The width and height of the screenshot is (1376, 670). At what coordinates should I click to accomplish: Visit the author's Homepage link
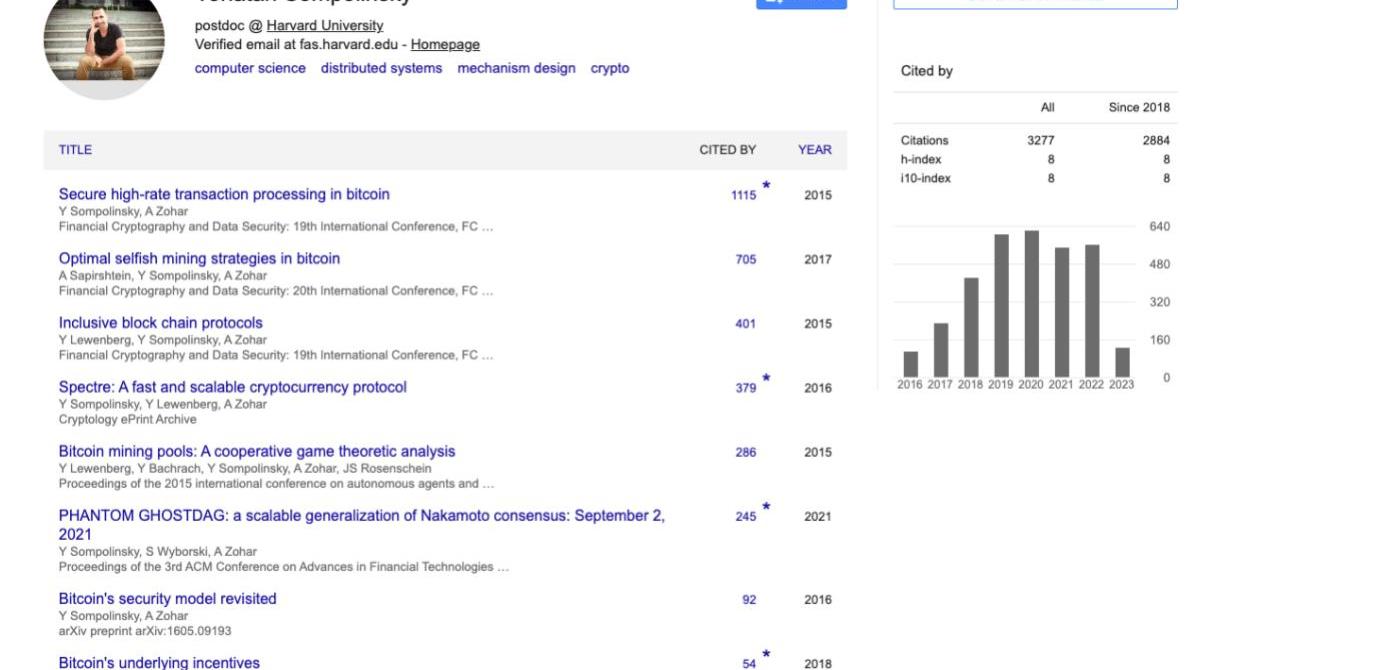(445, 45)
